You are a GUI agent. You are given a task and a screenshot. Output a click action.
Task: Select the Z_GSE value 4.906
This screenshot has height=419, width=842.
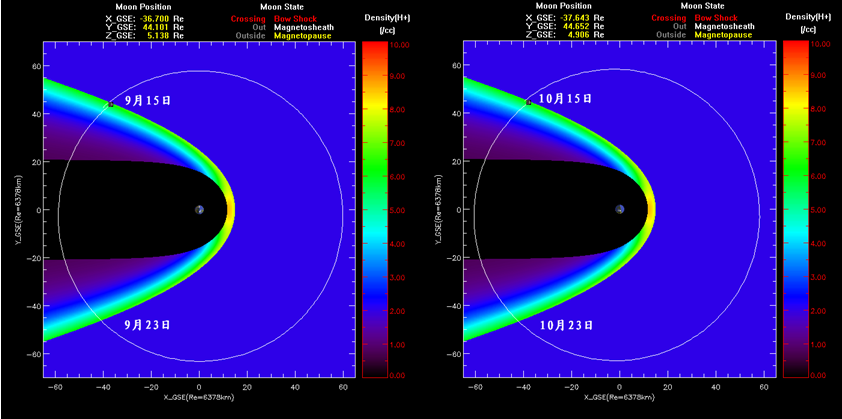coord(577,34)
